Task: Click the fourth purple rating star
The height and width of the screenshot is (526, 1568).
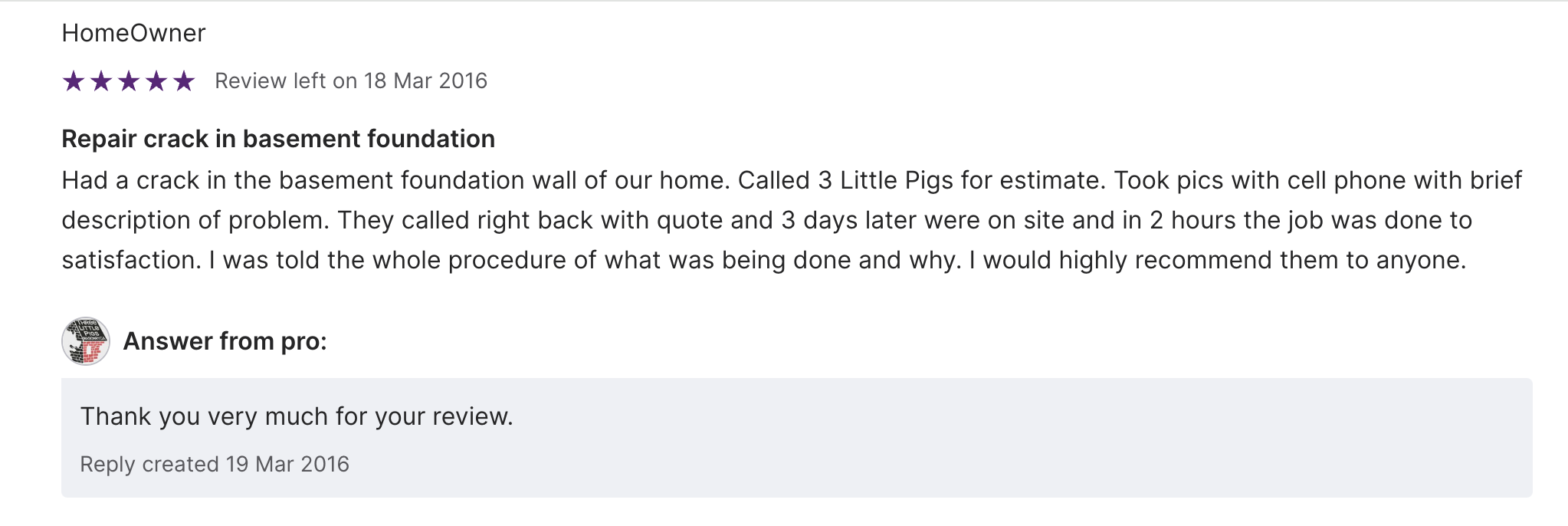Action: tap(156, 81)
